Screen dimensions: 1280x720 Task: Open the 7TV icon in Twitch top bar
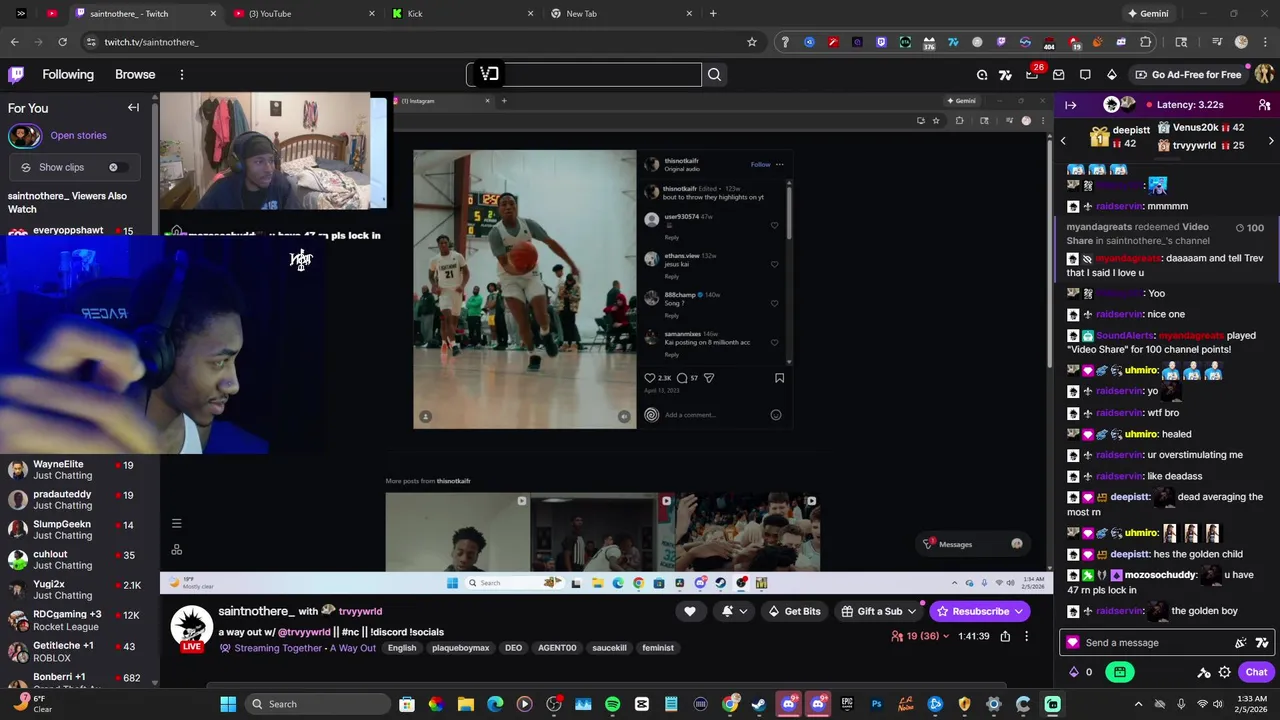1005,74
